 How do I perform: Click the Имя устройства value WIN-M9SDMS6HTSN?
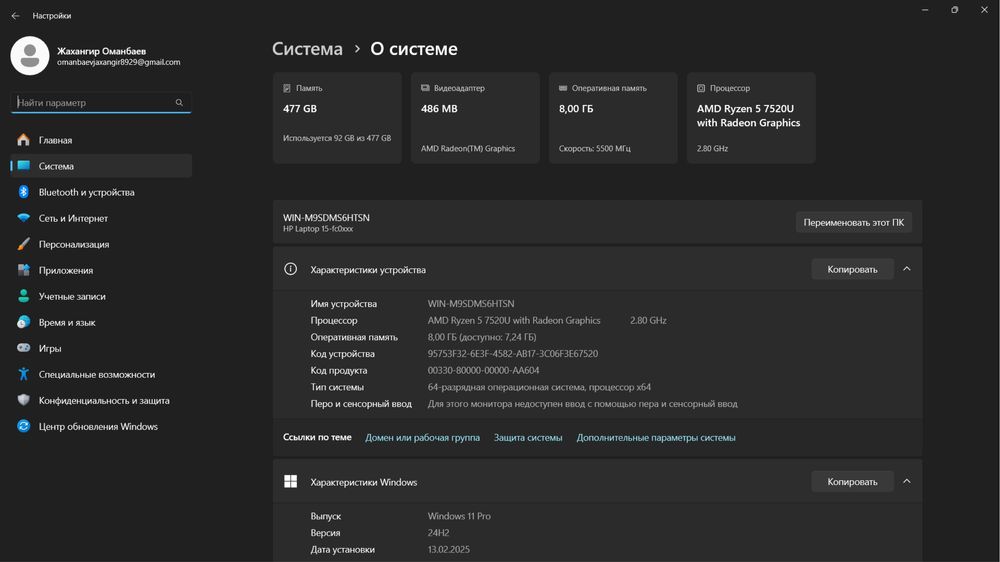[471, 304]
